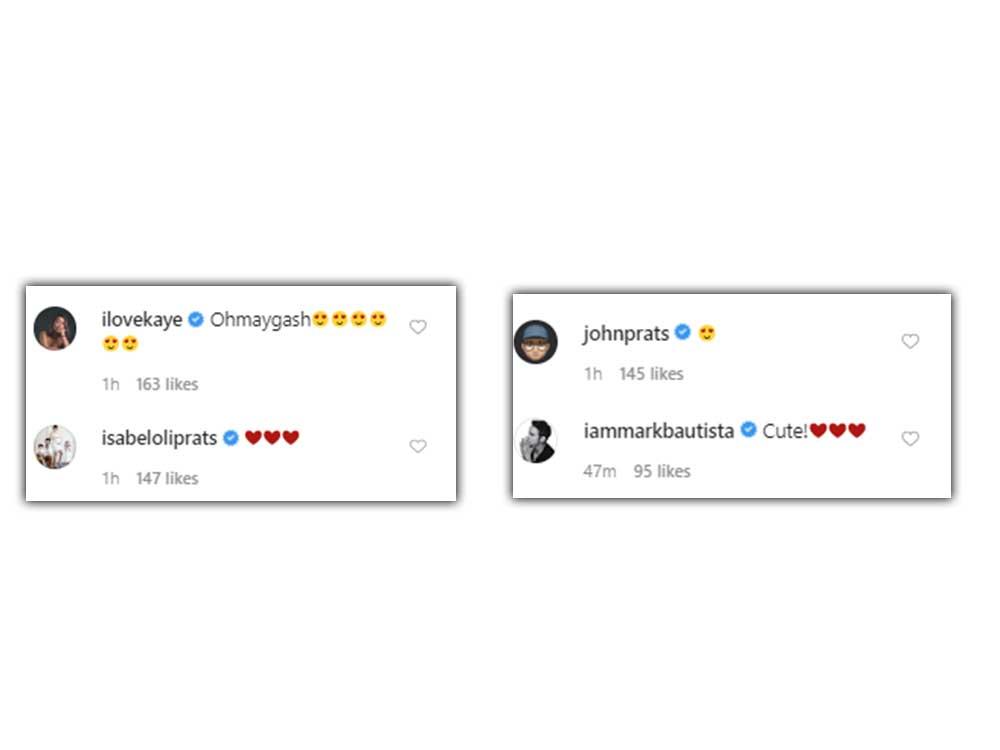Open the johnprats username link
The image size is (1000, 750).
pyautogui.click(x=626, y=334)
